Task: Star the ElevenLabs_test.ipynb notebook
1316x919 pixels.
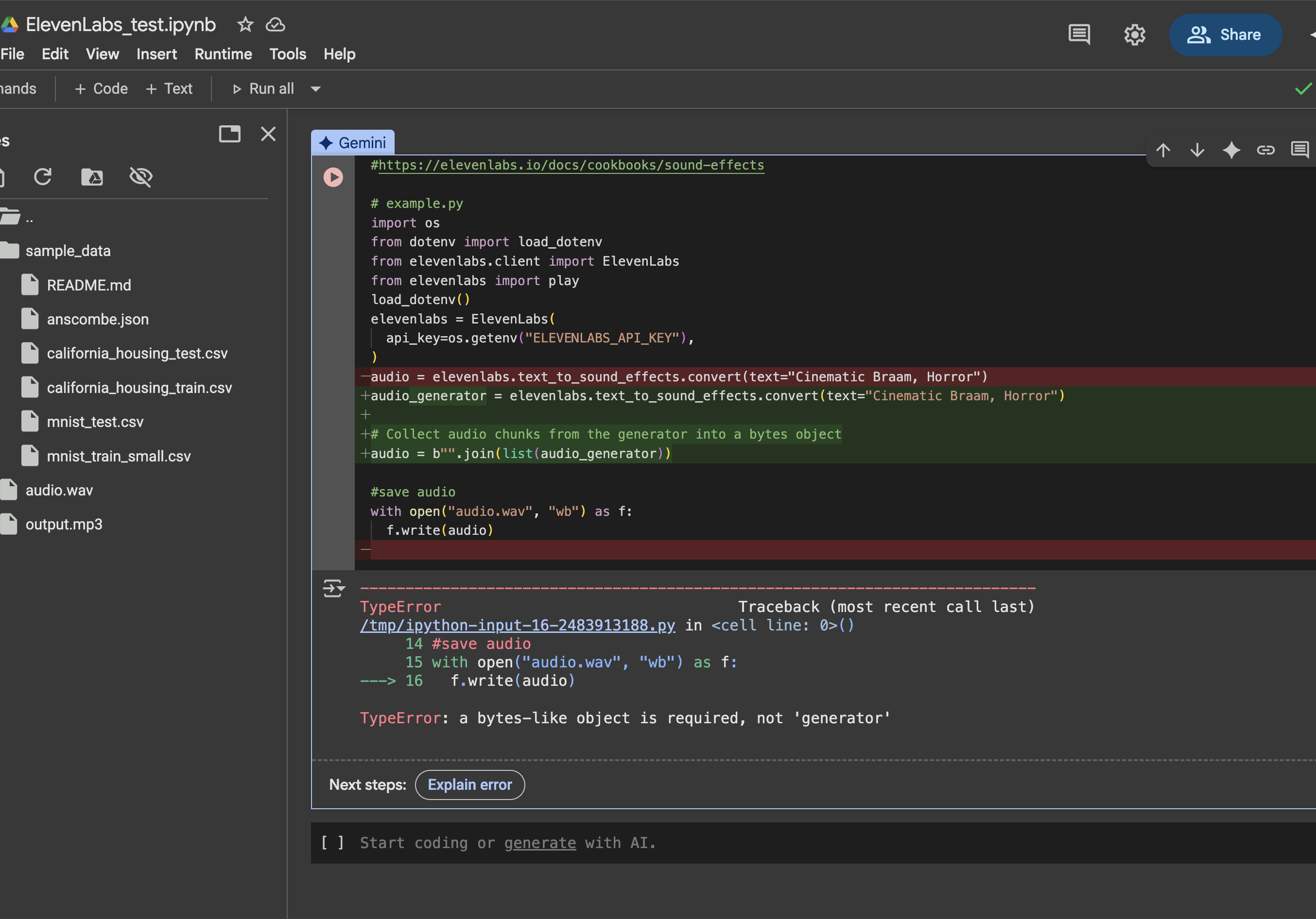Action: (x=245, y=25)
